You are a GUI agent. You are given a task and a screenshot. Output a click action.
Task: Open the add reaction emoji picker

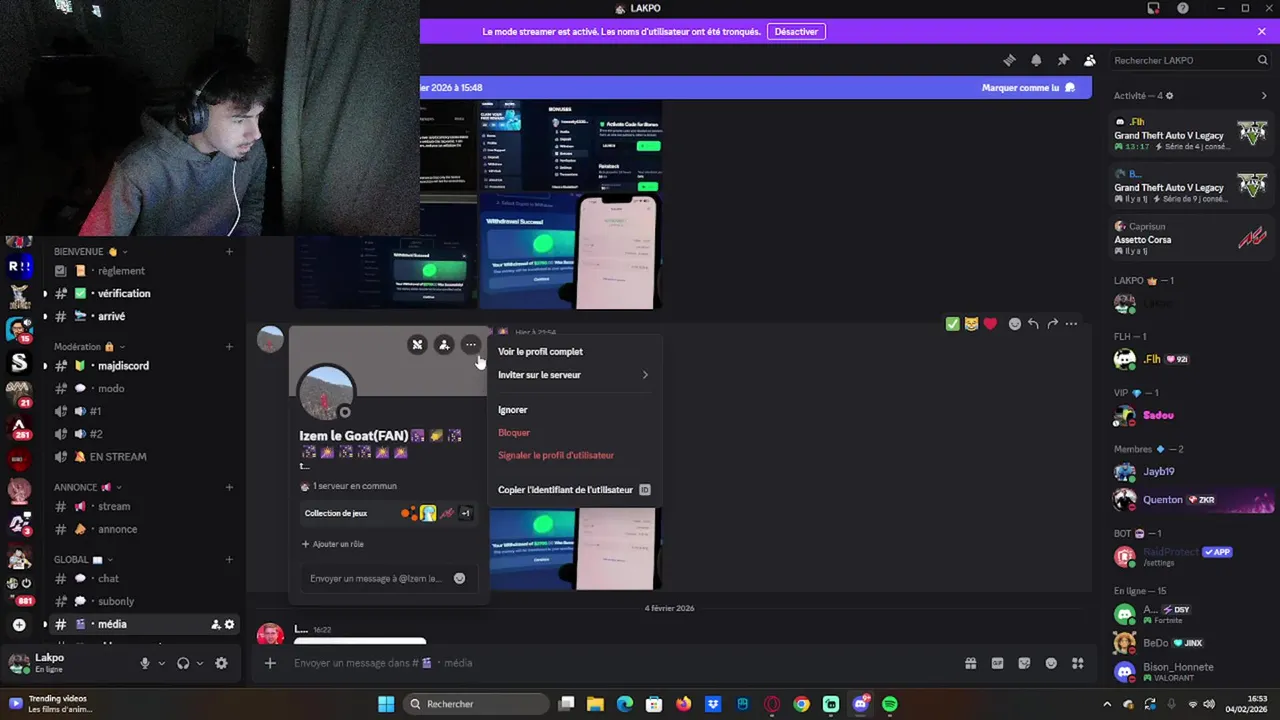(1014, 324)
